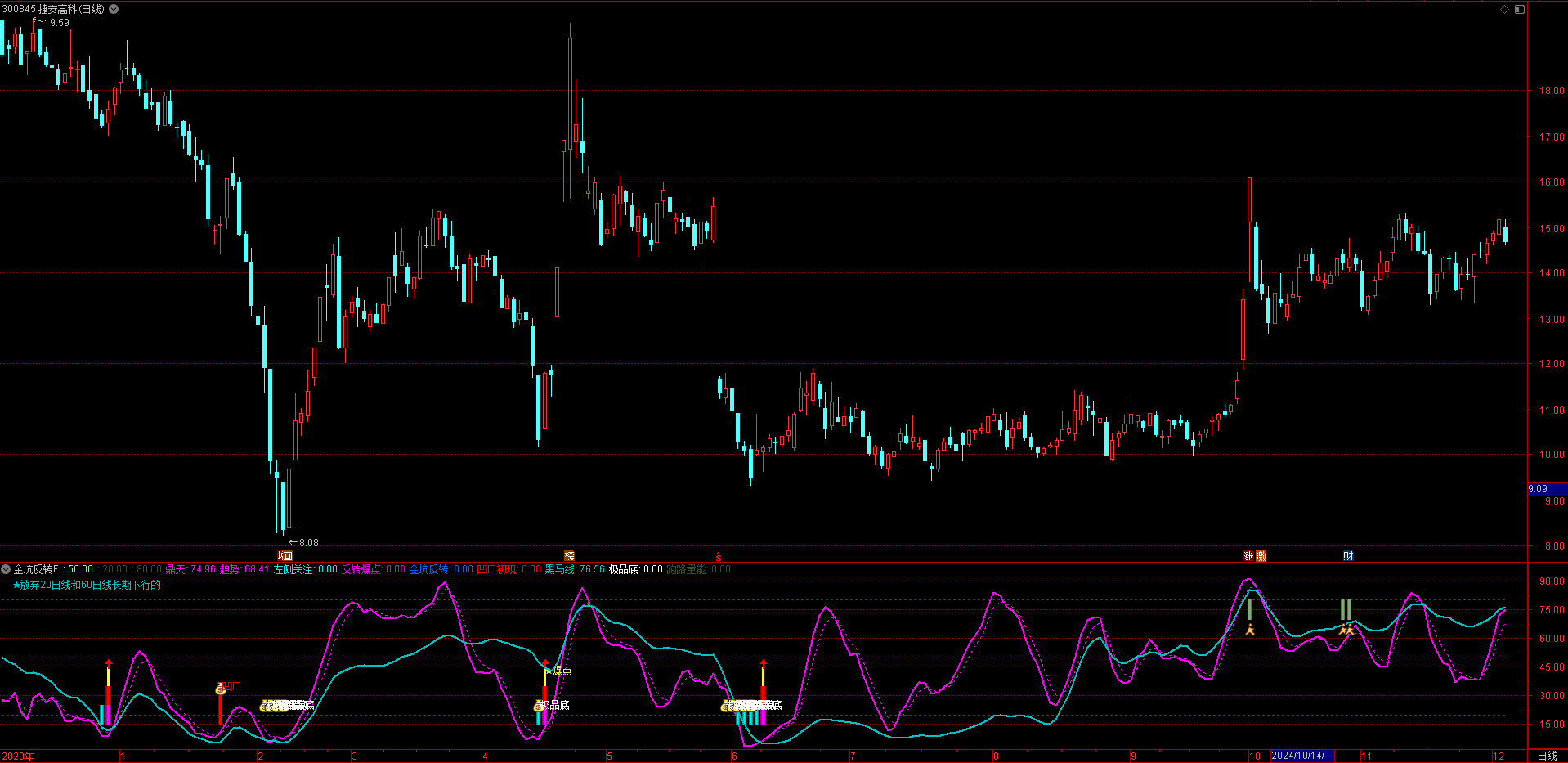This screenshot has width=1568, height=763.
Task: Click the 日线 period button at bottom right
Action: [x=1547, y=756]
